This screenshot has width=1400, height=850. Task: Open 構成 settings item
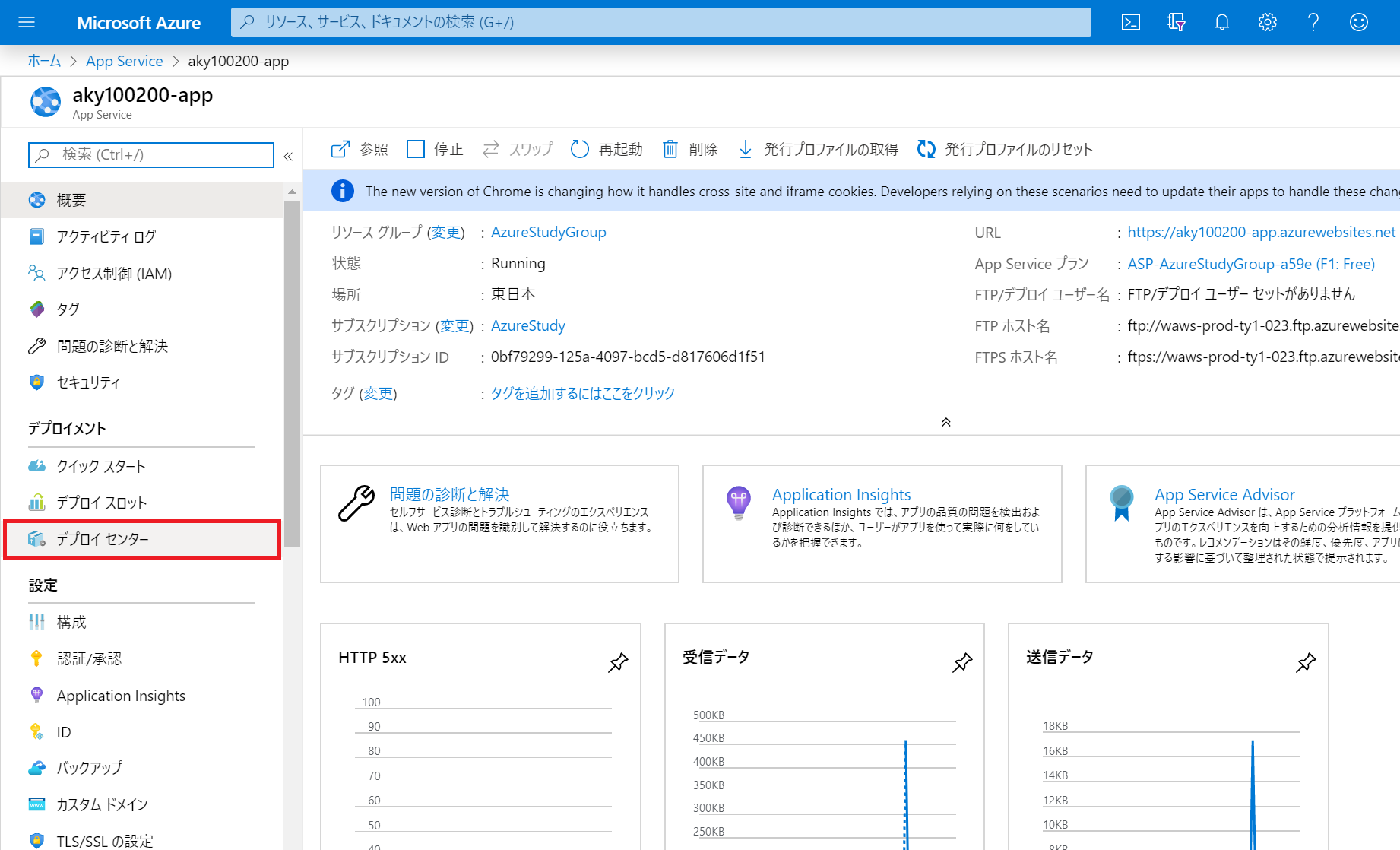click(x=141, y=622)
